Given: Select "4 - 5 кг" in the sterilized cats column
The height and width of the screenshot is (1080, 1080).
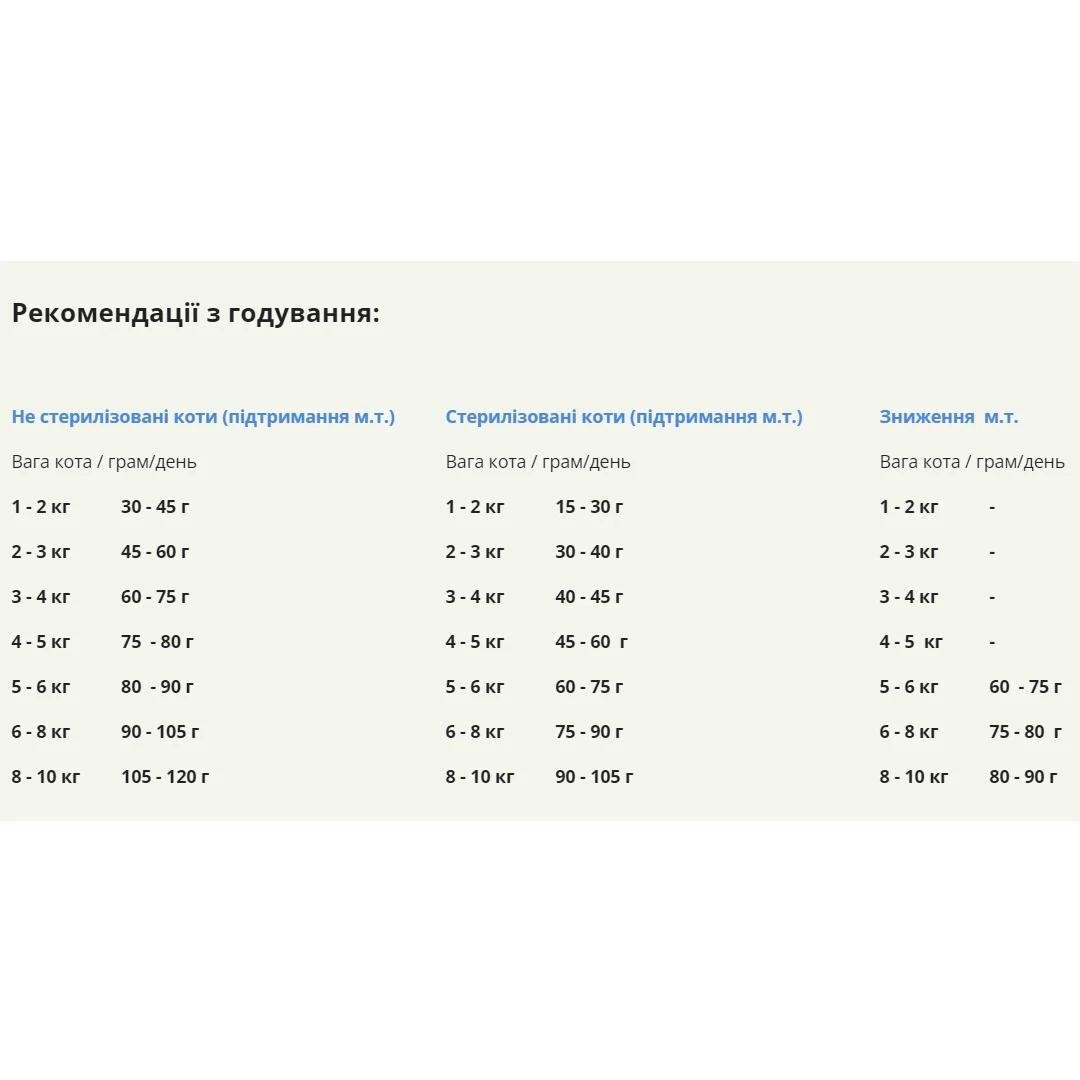Looking at the screenshot, I should pos(475,642).
